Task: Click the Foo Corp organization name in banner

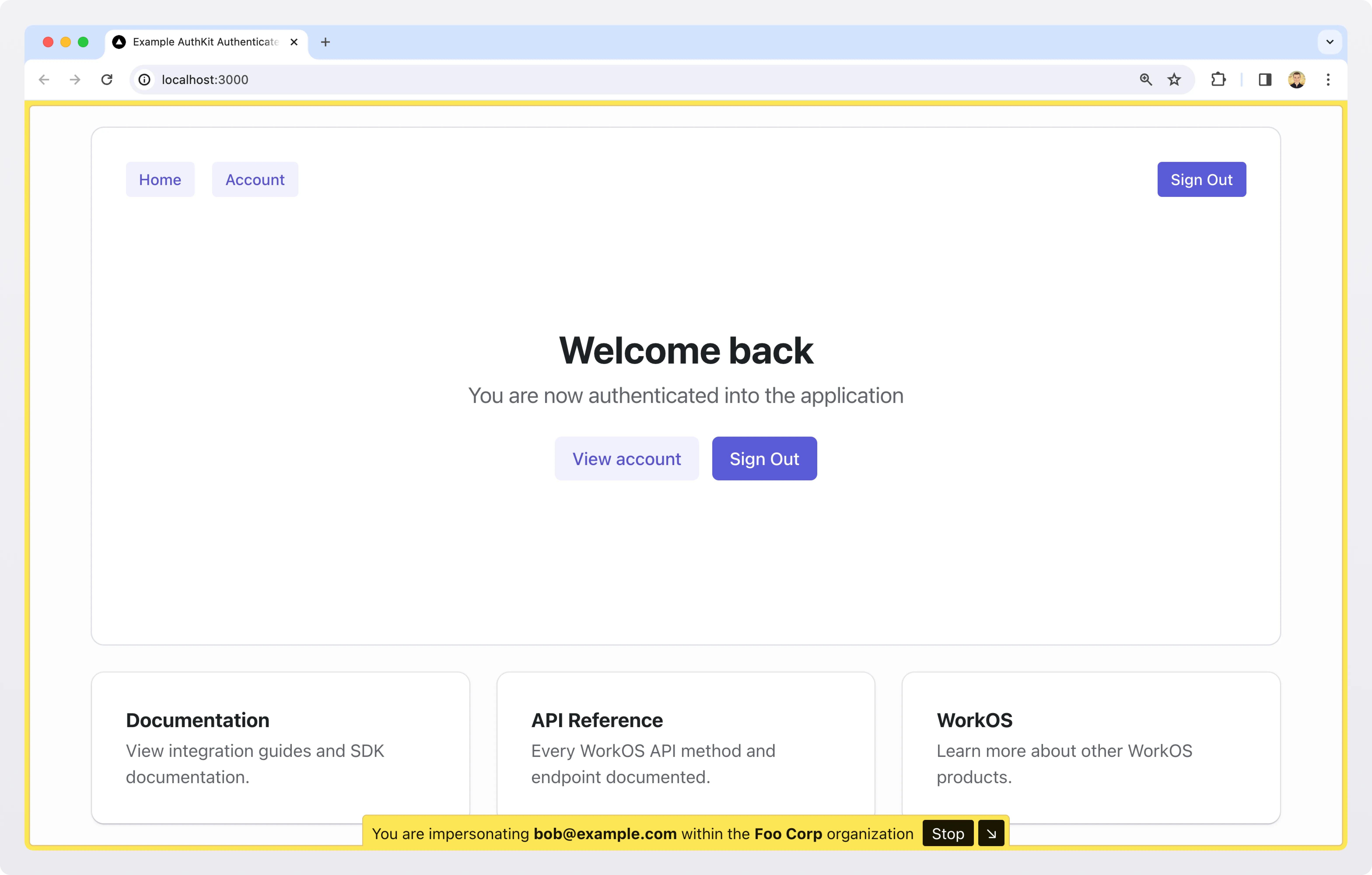Action: pyautogui.click(x=789, y=833)
